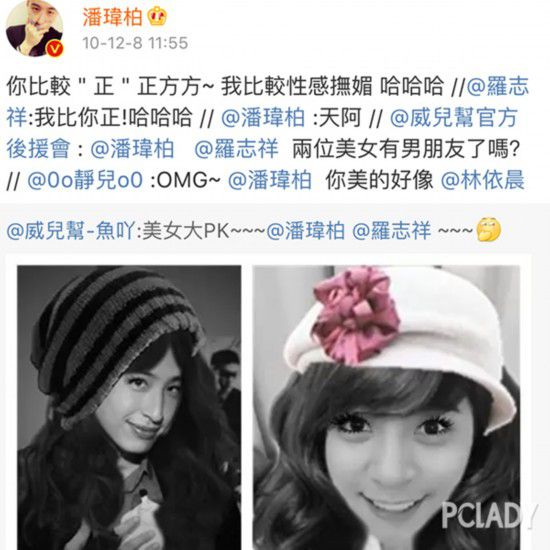This screenshot has height=550, width=550.
Task: Open the @潘瑋柏 mention after 美女大PK
Action: (x=305, y=231)
